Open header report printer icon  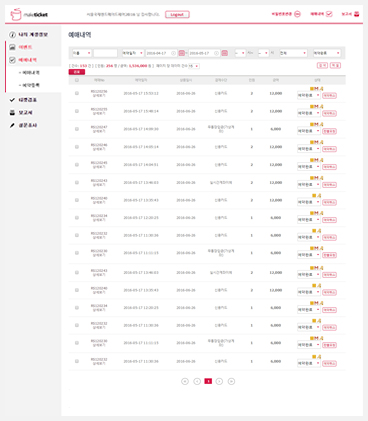coord(356,14)
